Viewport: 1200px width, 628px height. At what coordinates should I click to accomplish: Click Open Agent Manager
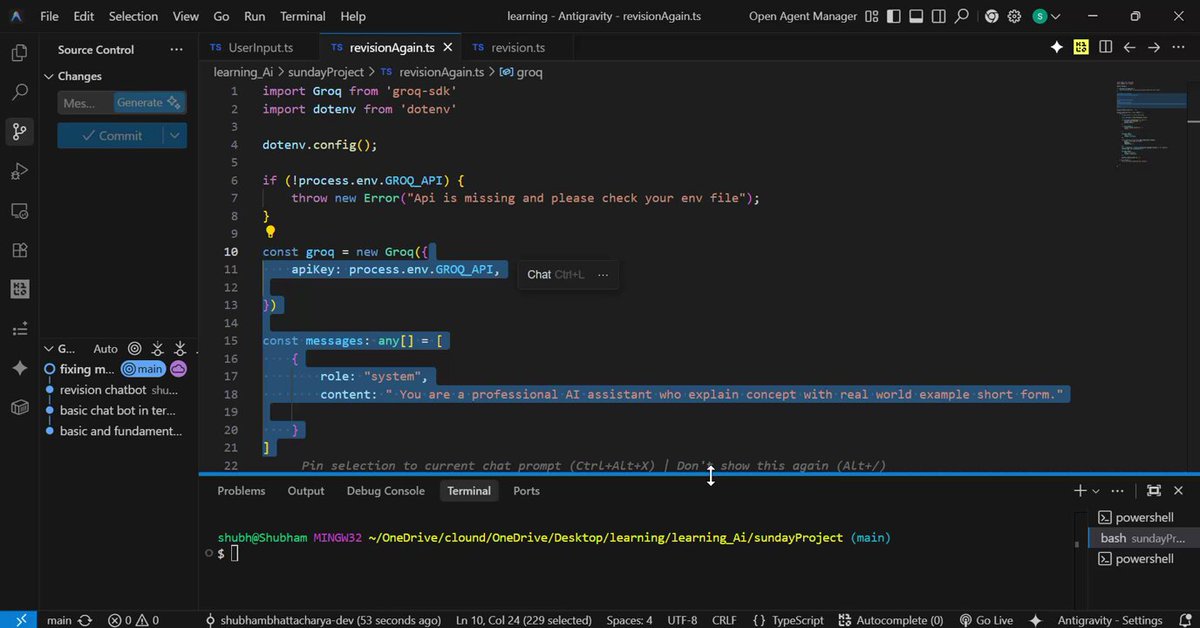coord(803,16)
